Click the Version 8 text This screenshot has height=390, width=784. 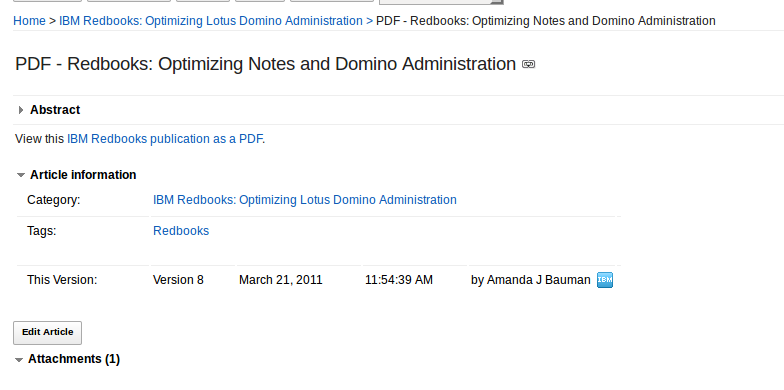(178, 280)
